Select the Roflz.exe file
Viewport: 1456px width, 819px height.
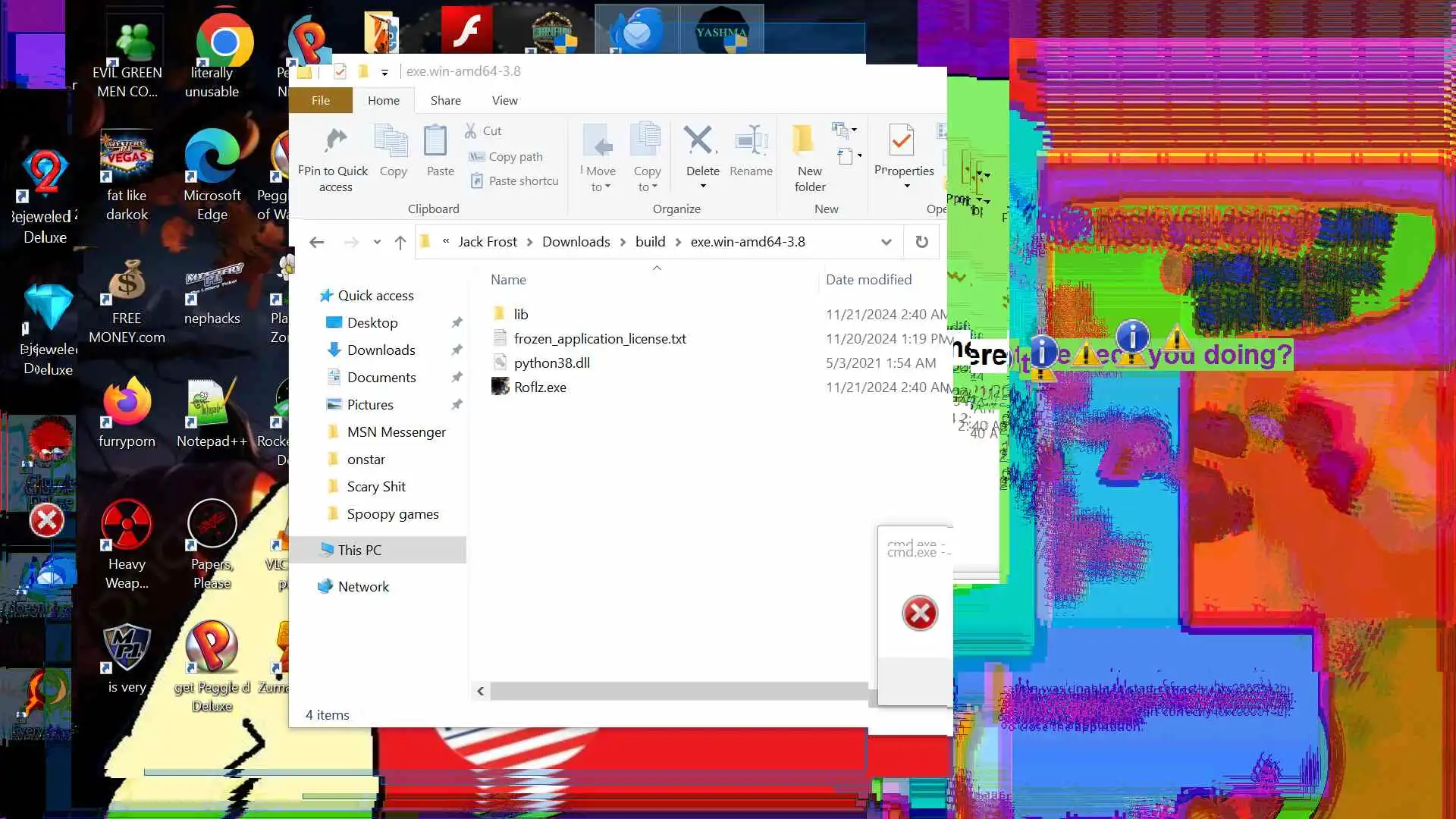540,388
